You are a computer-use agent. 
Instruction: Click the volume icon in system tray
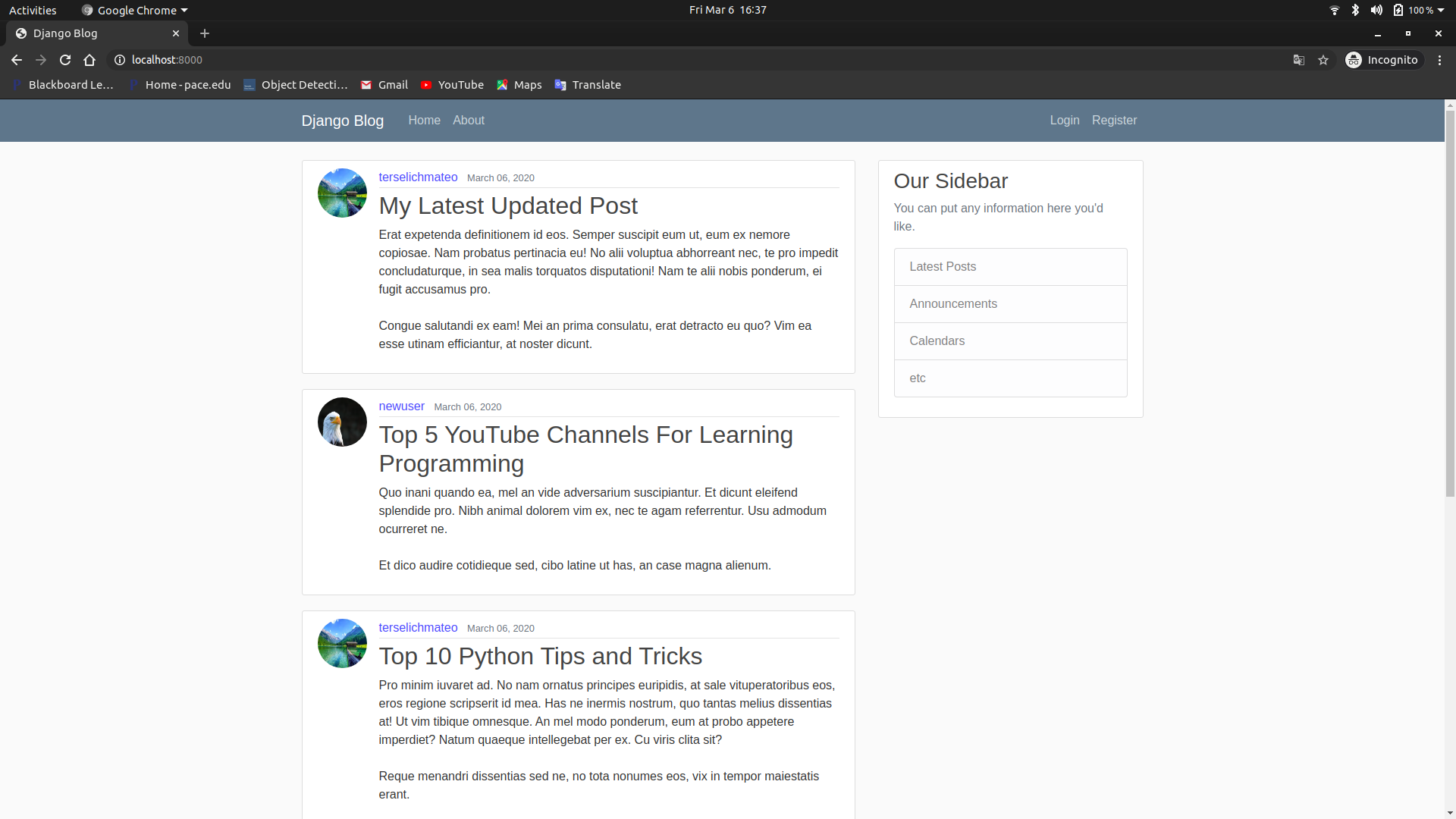coord(1376,11)
